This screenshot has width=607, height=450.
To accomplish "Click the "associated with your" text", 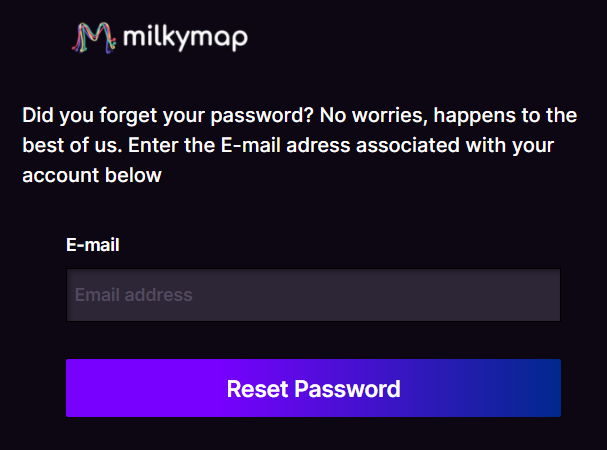I will (455, 146).
